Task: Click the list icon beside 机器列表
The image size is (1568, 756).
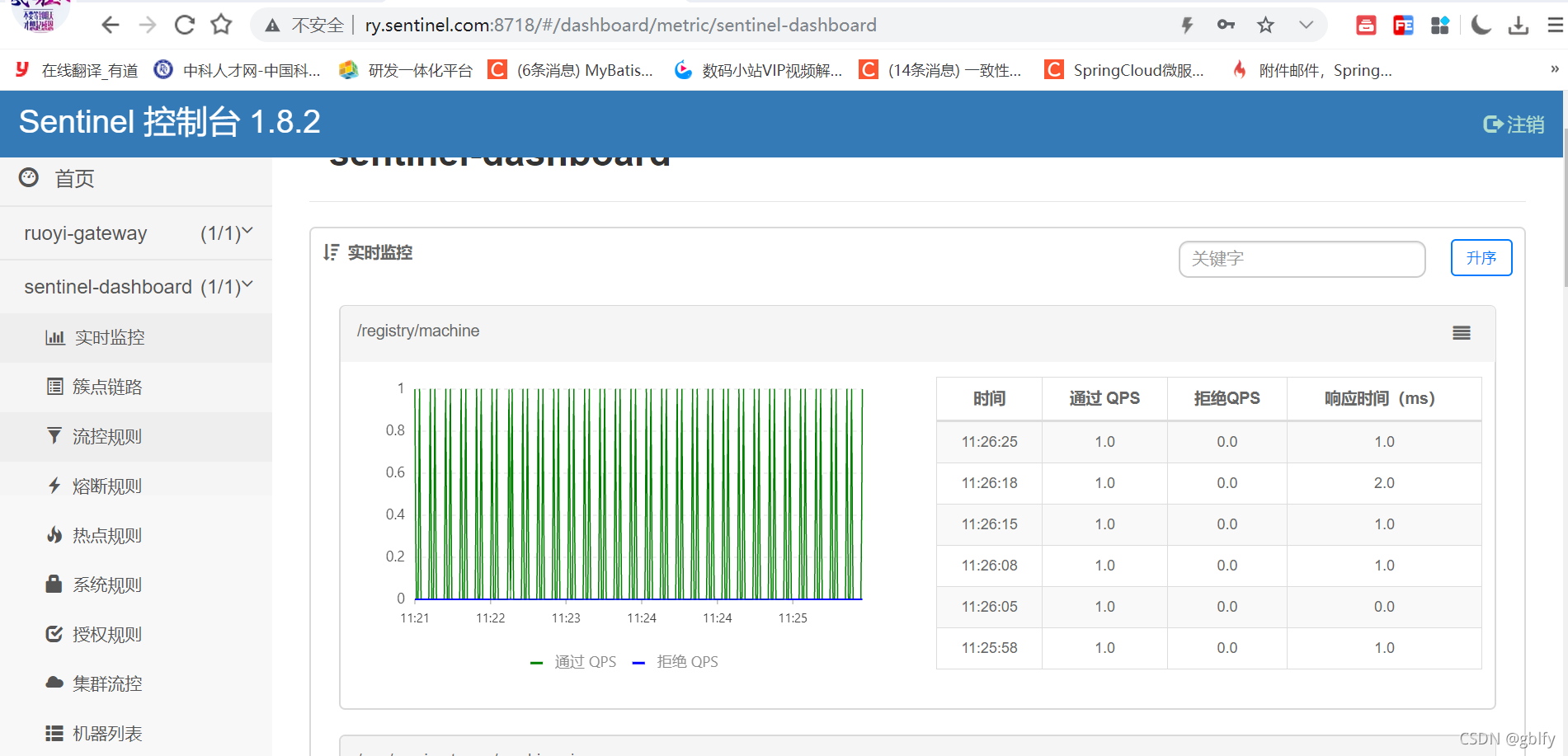Action: pos(54,733)
